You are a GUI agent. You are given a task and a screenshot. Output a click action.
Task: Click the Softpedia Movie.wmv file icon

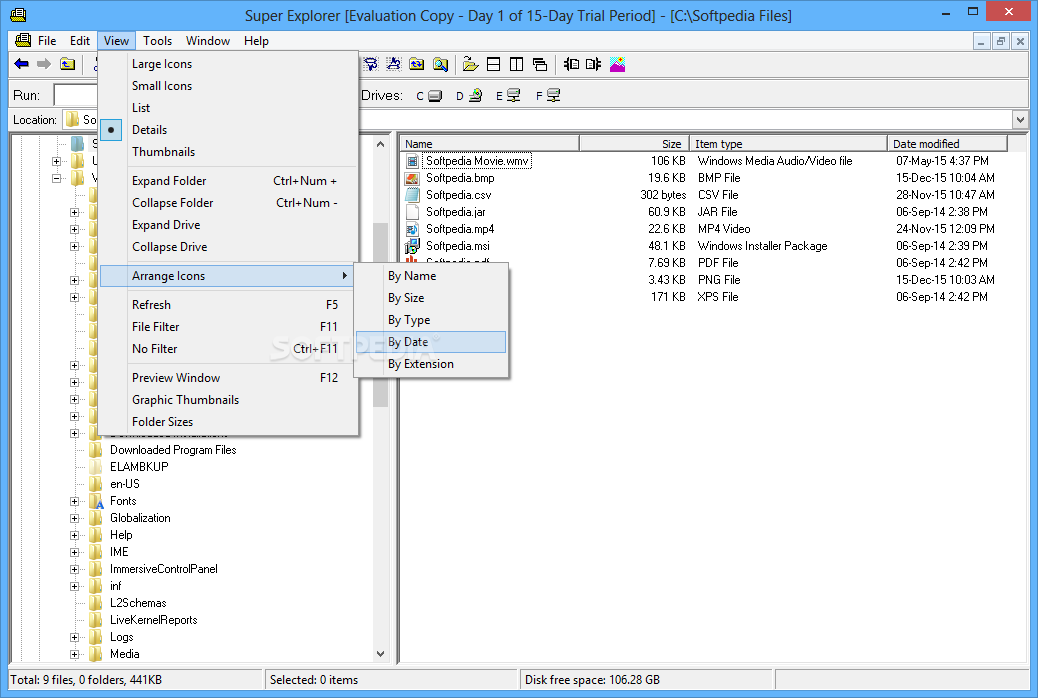pos(412,161)
